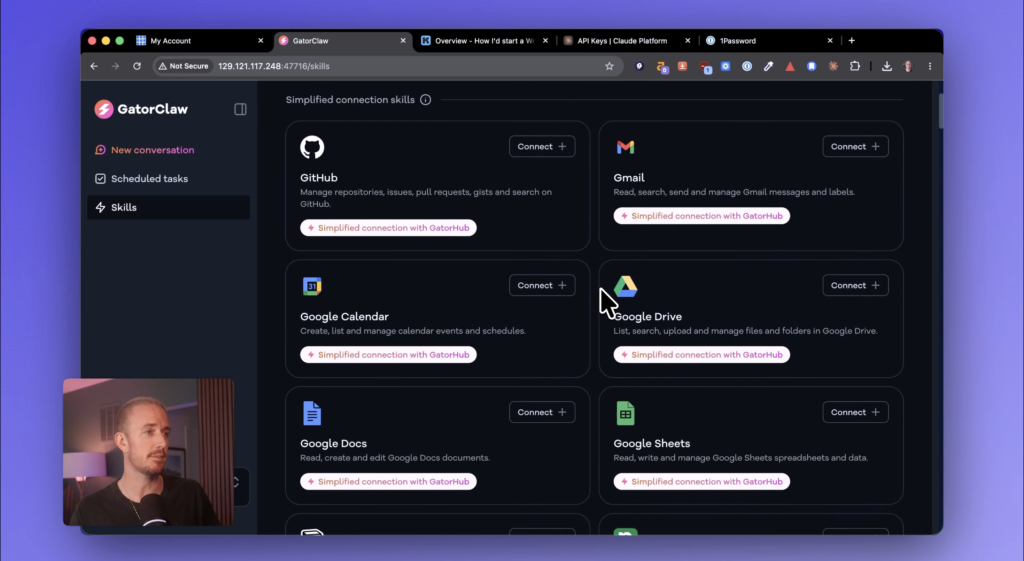
Task: Connect the Google Drive skill
Action: (x=855, y=285)
